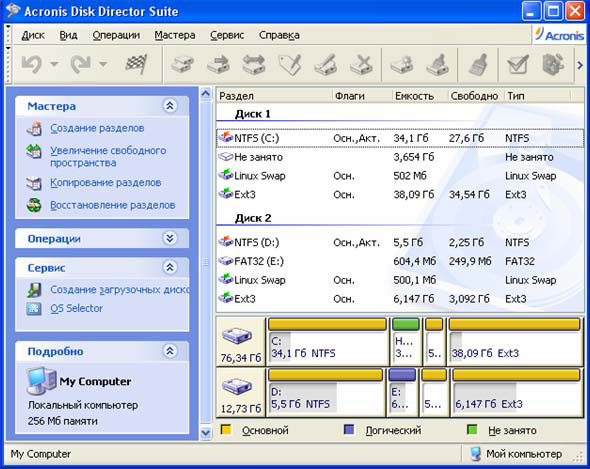Click the large wipe brush toolbar icon
Screen dimensions: 590x469
point(478,64)
